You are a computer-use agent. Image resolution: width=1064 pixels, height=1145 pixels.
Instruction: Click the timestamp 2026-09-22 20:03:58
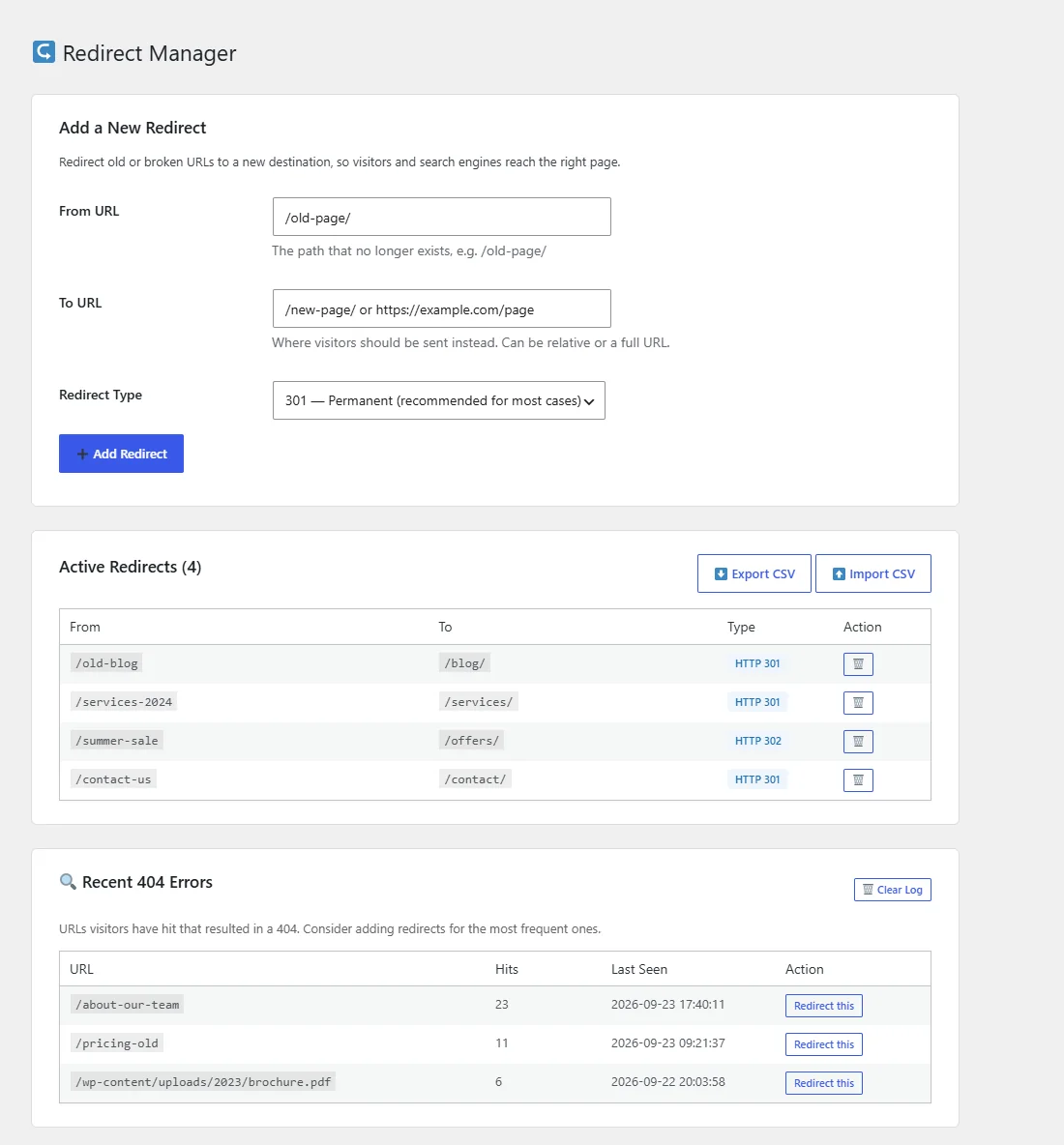[x=668, y=1081]
